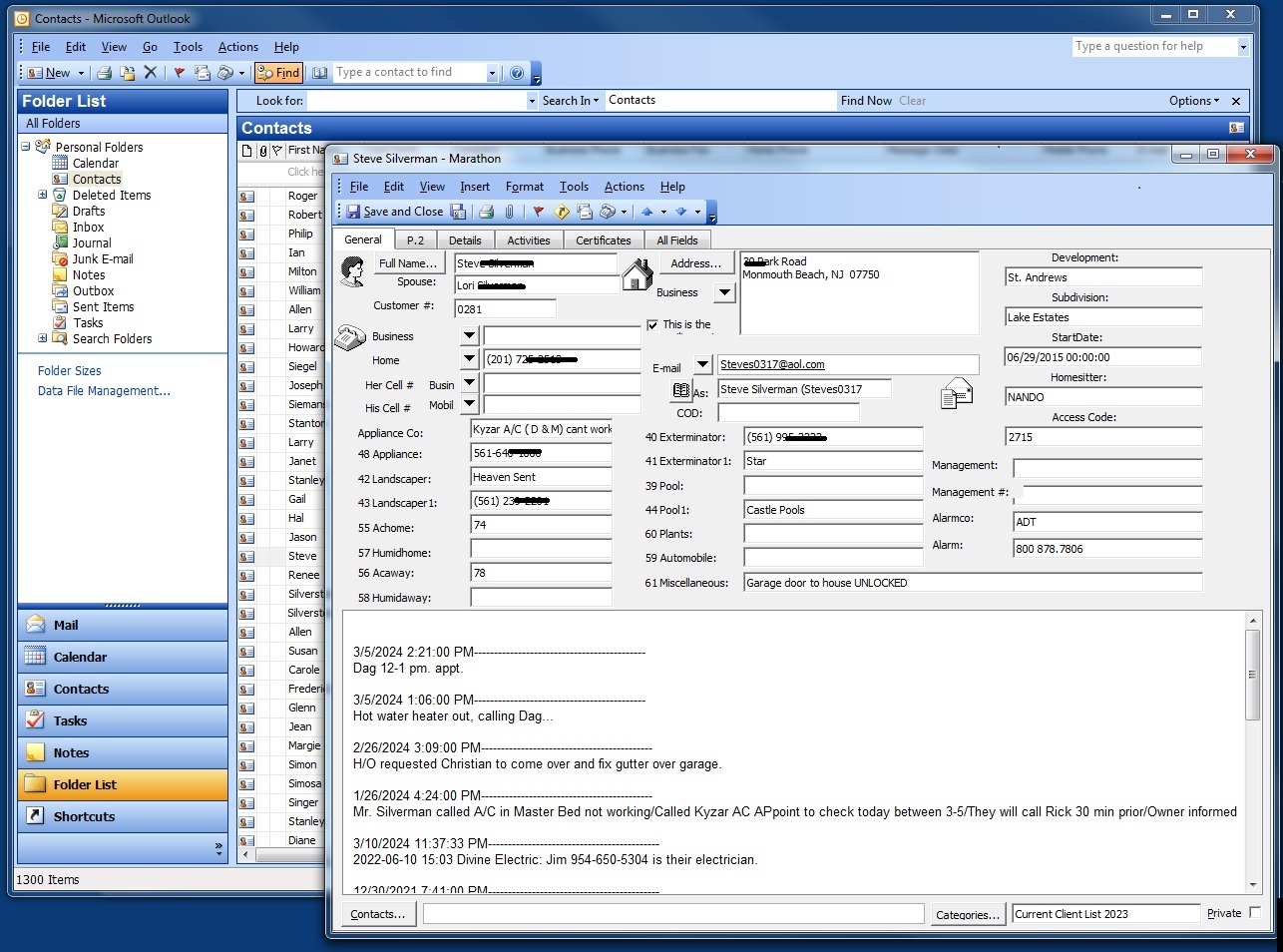This screenshot has height=952, width=1283.
Task: Click notes area vertical scrollbar thumb
Action: (x=1253, y=675)
